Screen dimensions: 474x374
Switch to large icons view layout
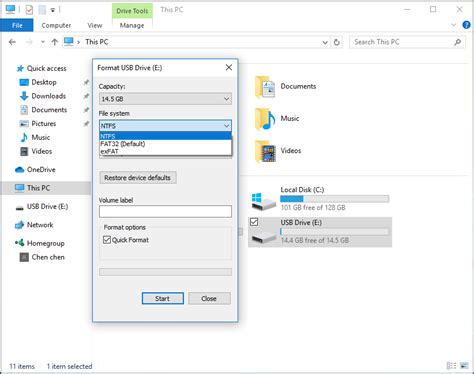[464, 366]
